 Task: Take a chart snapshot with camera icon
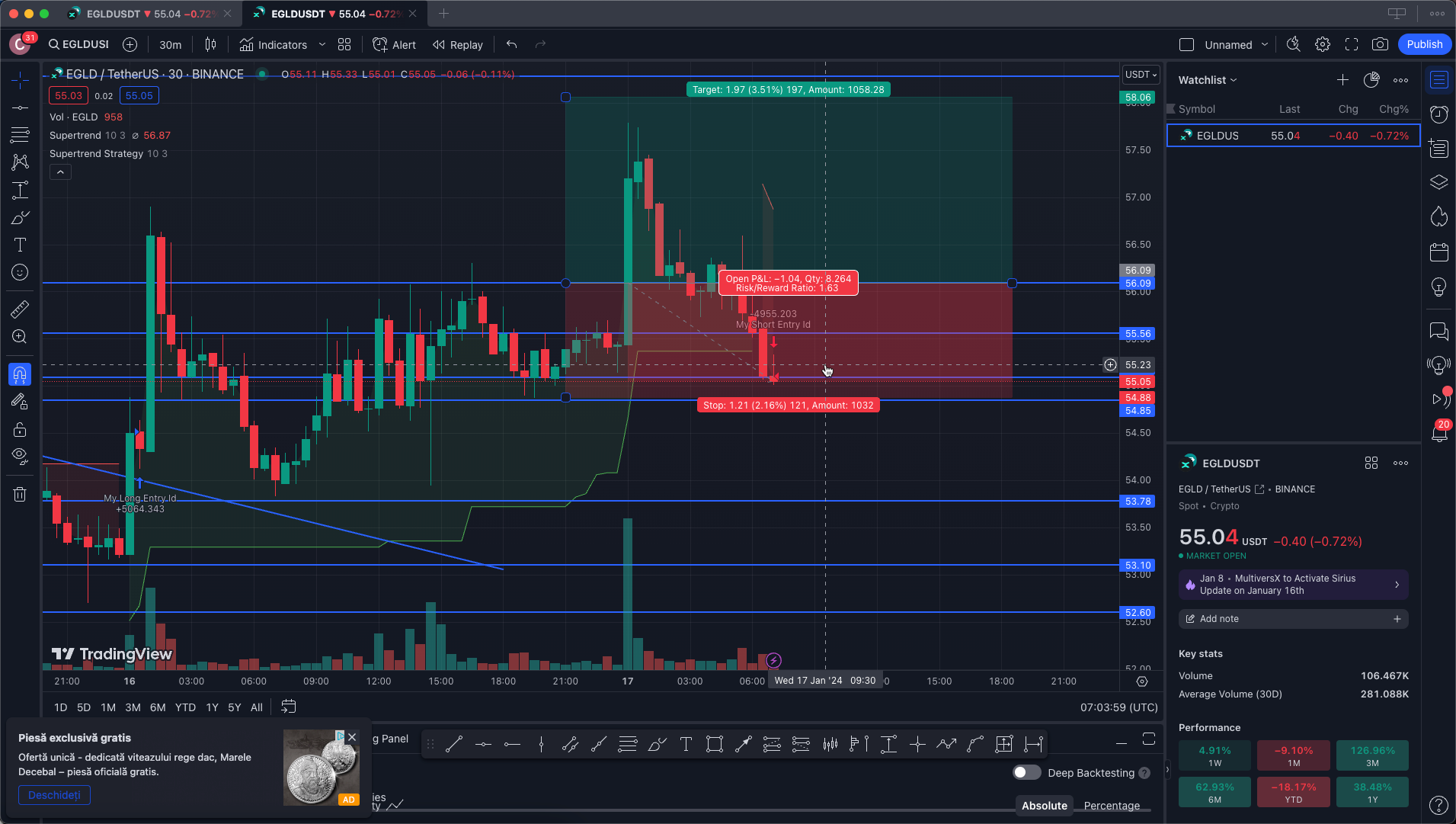1380,44
